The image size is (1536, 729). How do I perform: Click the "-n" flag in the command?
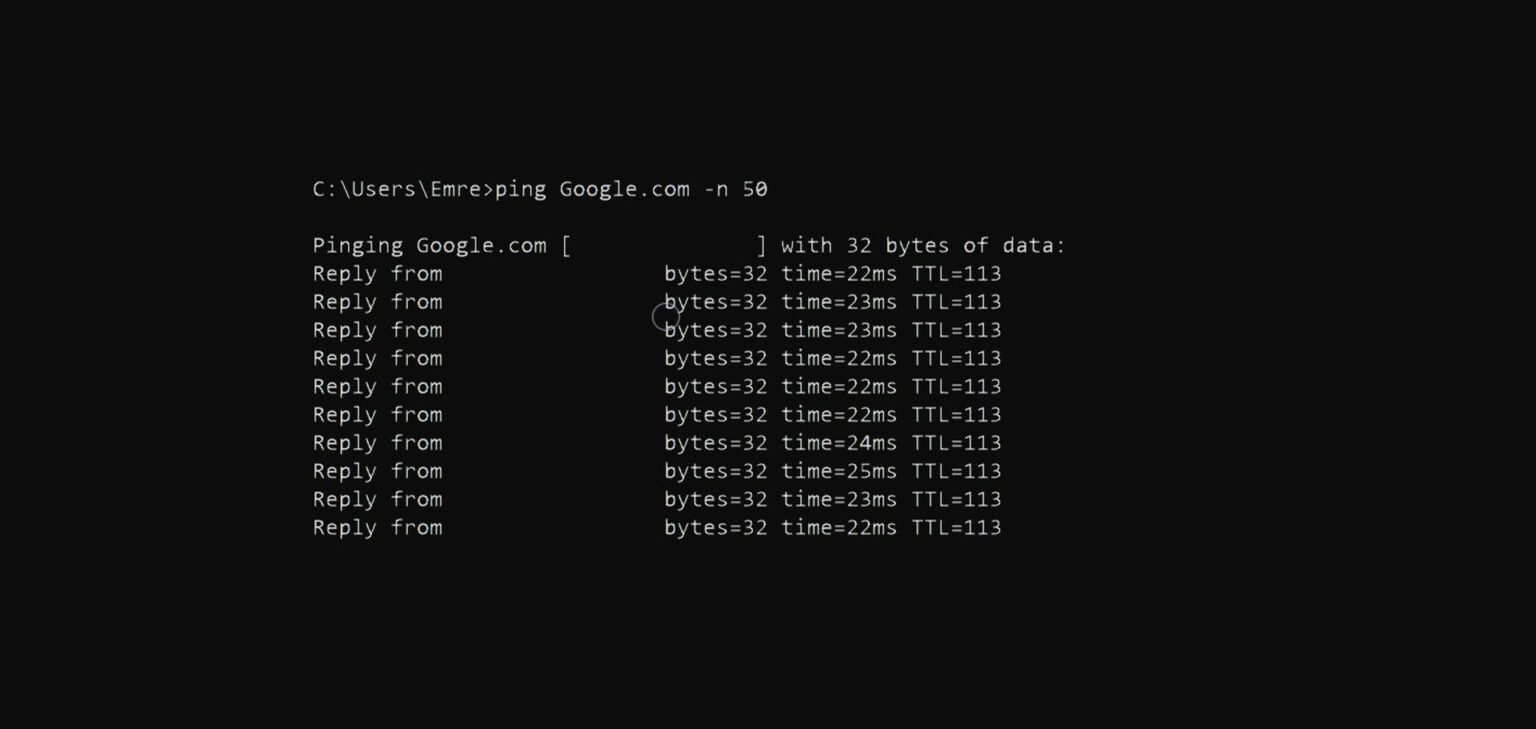point(715,189)
